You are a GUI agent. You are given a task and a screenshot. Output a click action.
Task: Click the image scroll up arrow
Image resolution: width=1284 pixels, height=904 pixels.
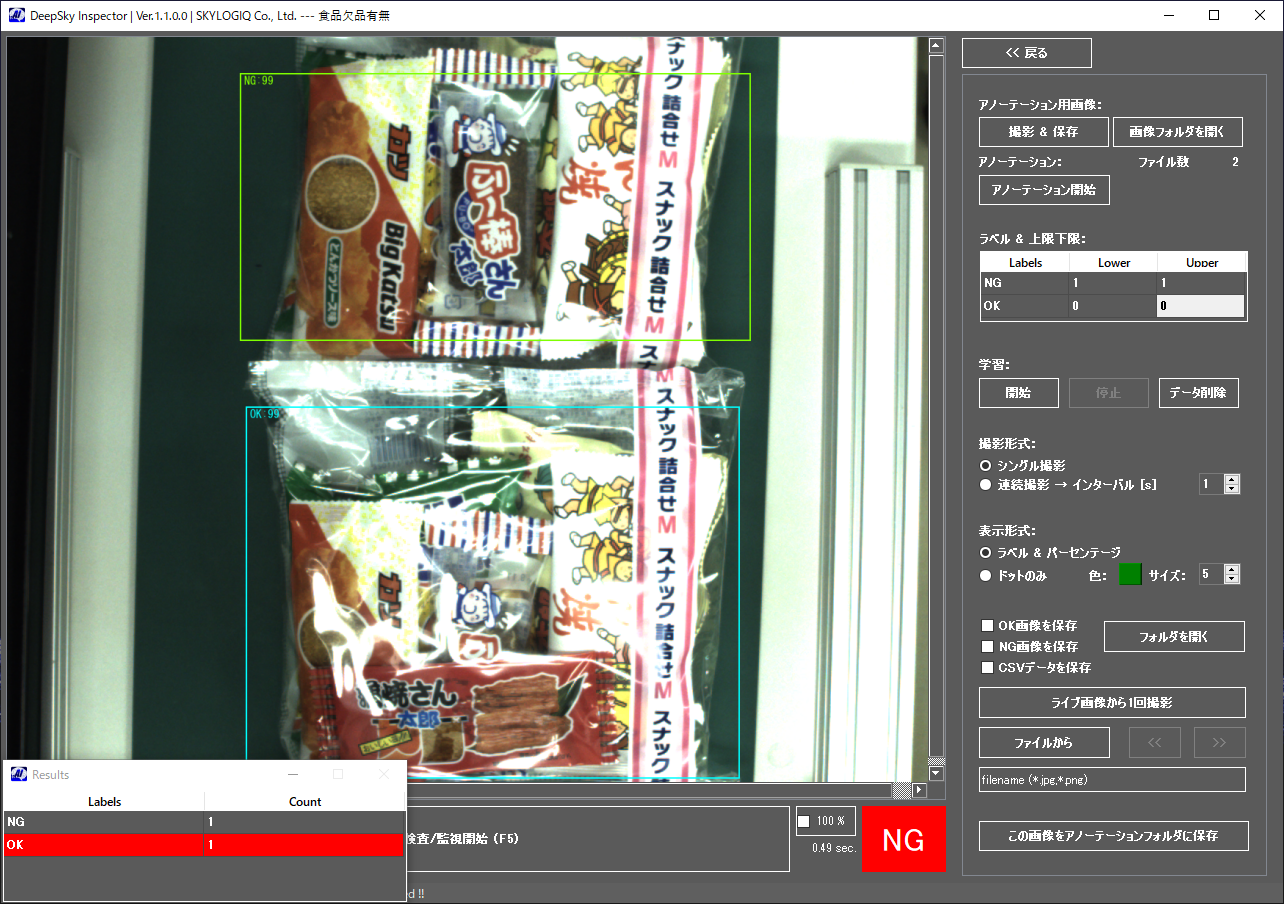(936, 46)
